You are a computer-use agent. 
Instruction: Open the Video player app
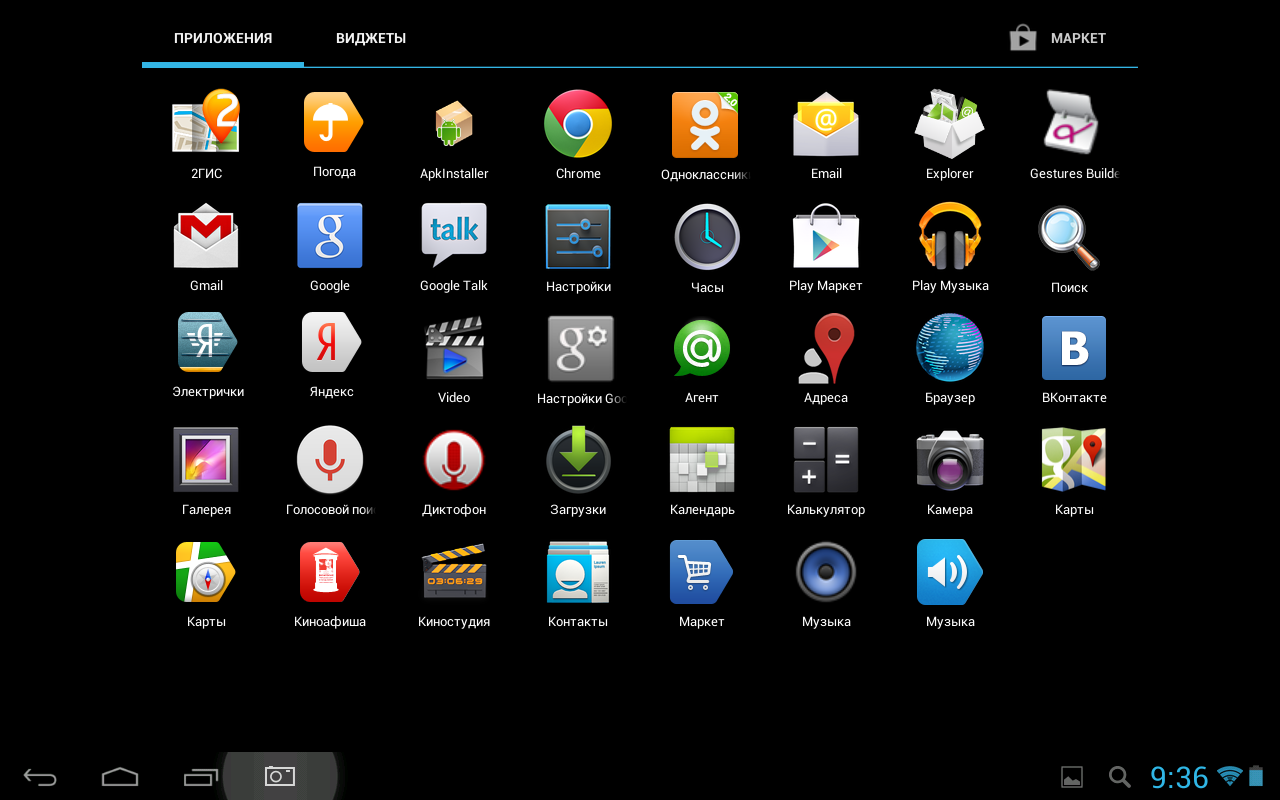[x=454, y=348]
